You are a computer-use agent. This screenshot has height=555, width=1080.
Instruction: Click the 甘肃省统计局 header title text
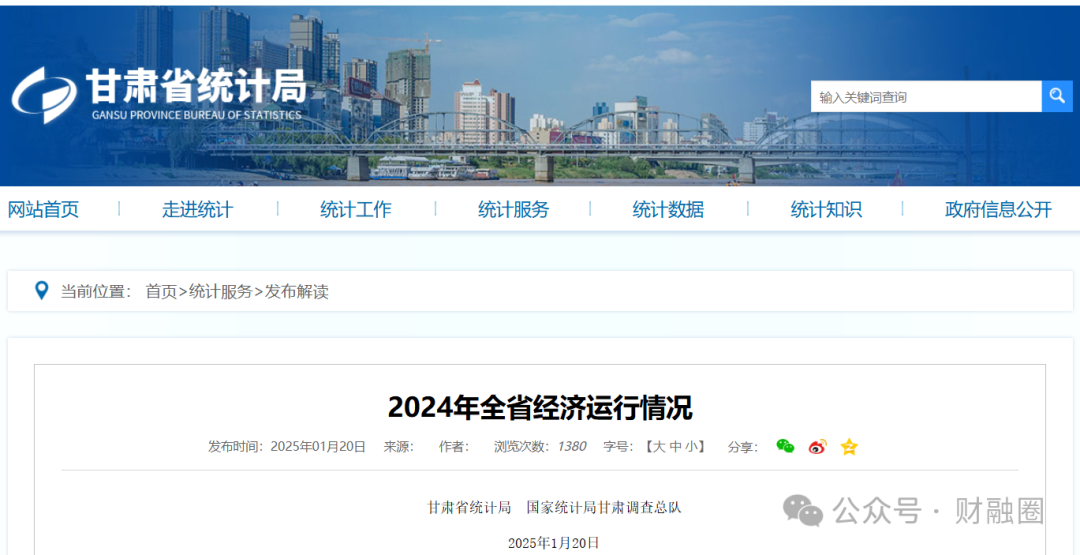[196, 87]
